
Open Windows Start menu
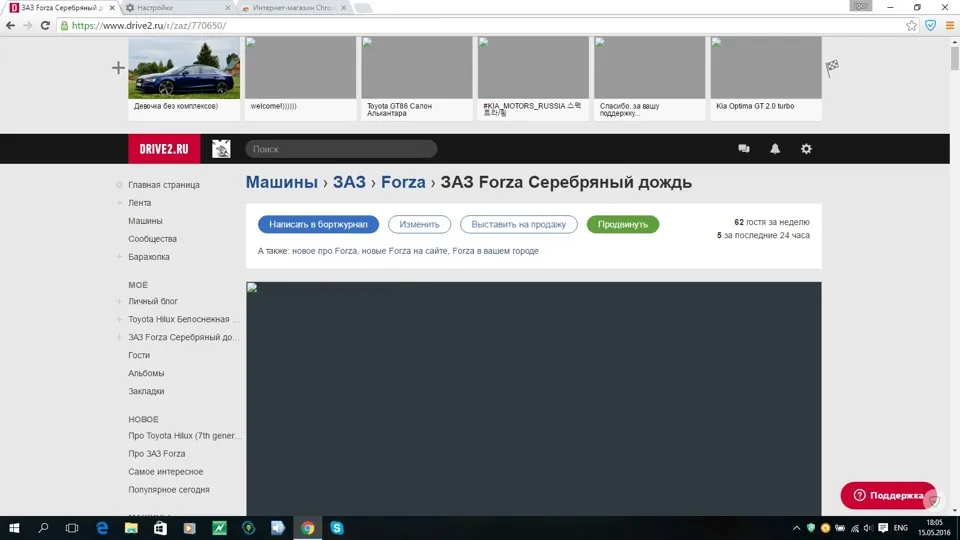click(x=13, y=528)
